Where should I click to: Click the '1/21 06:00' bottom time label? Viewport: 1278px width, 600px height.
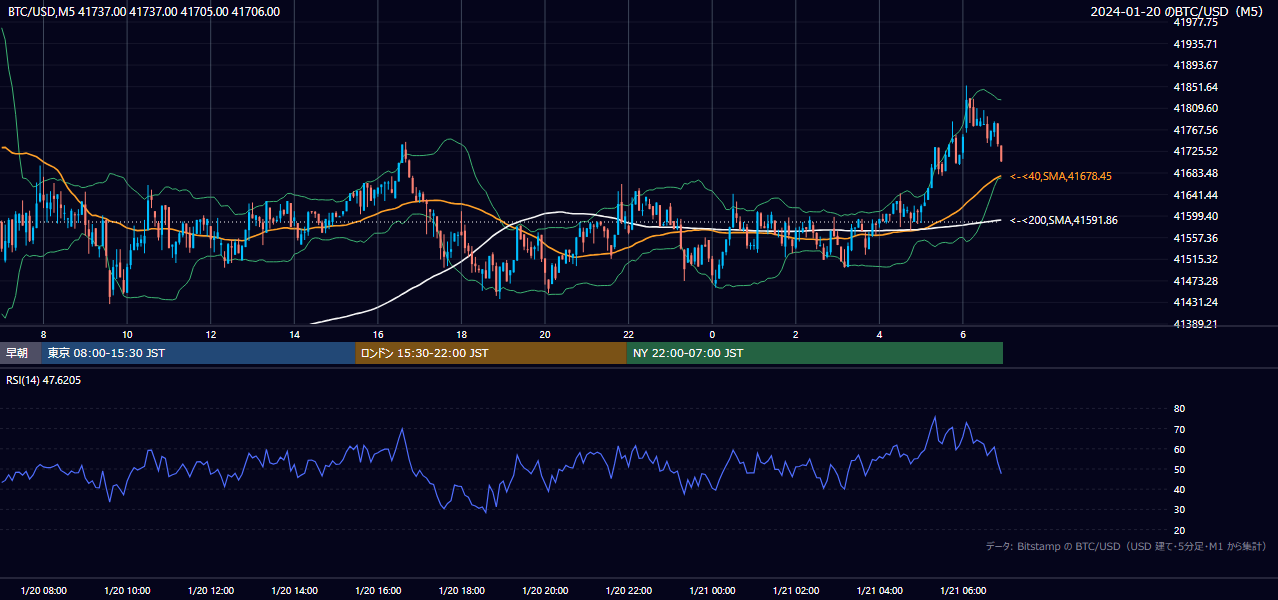[963, 591]
